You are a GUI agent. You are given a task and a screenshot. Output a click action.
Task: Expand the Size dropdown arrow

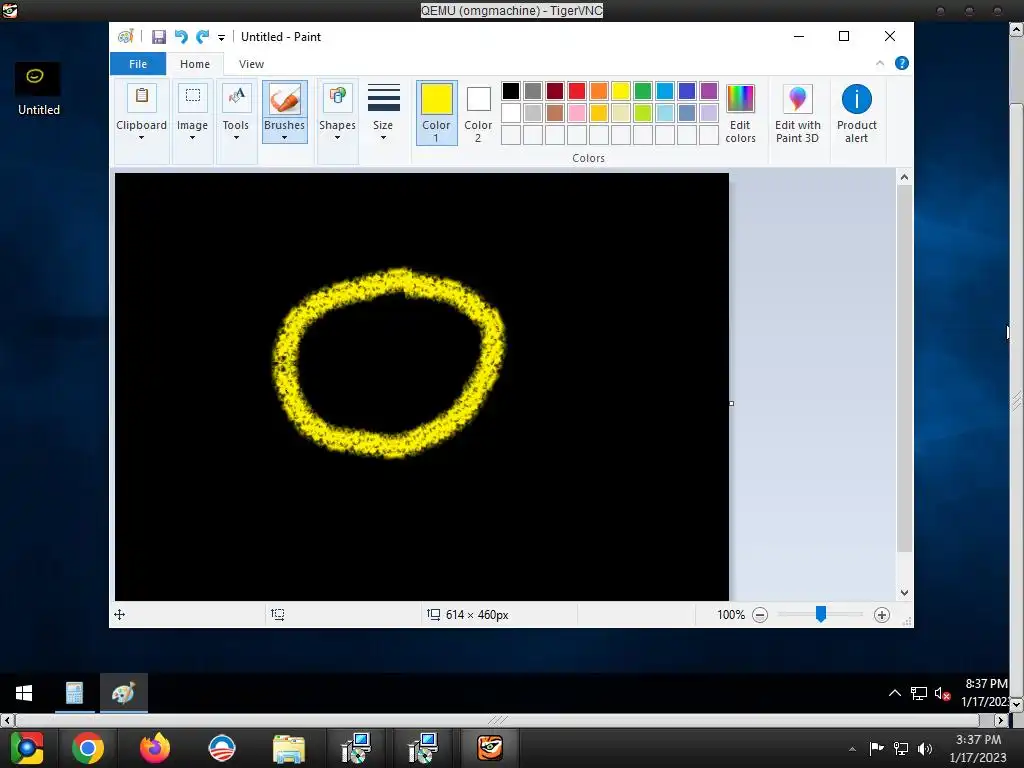383,138
